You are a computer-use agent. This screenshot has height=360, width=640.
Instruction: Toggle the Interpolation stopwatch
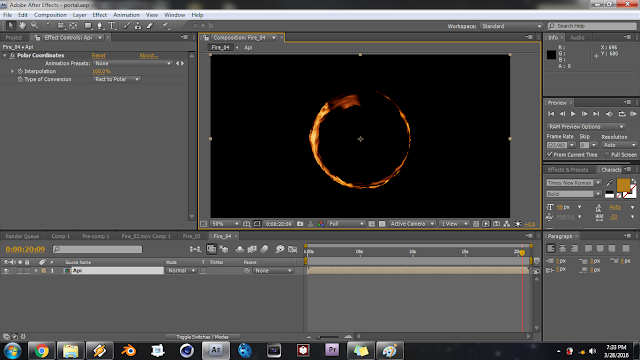[x=20, y=71]
